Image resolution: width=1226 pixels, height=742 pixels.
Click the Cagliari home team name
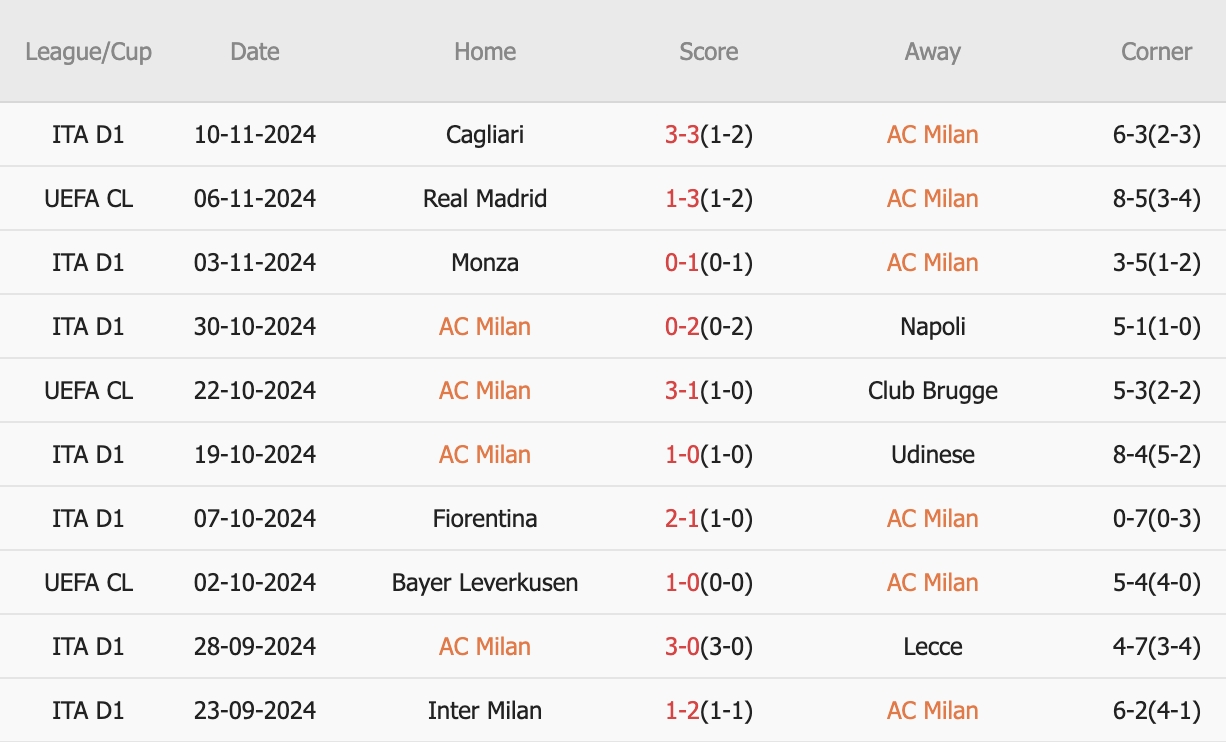(x=485, y=135)
